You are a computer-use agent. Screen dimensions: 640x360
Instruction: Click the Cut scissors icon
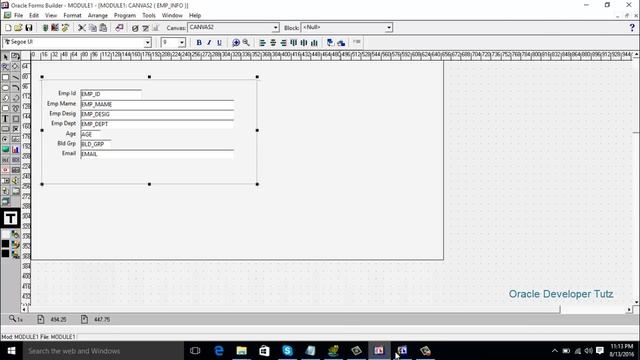pos(82,28)
